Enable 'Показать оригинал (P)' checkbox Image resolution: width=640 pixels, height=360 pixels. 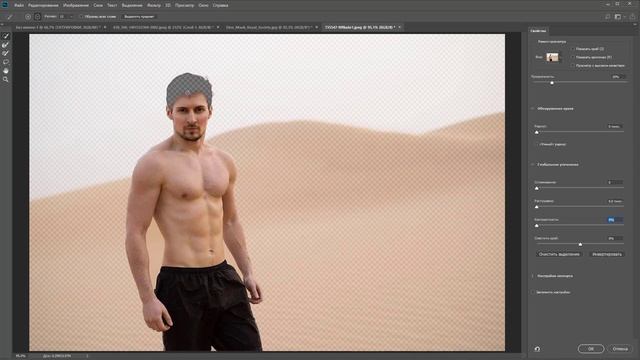point(573,57)
